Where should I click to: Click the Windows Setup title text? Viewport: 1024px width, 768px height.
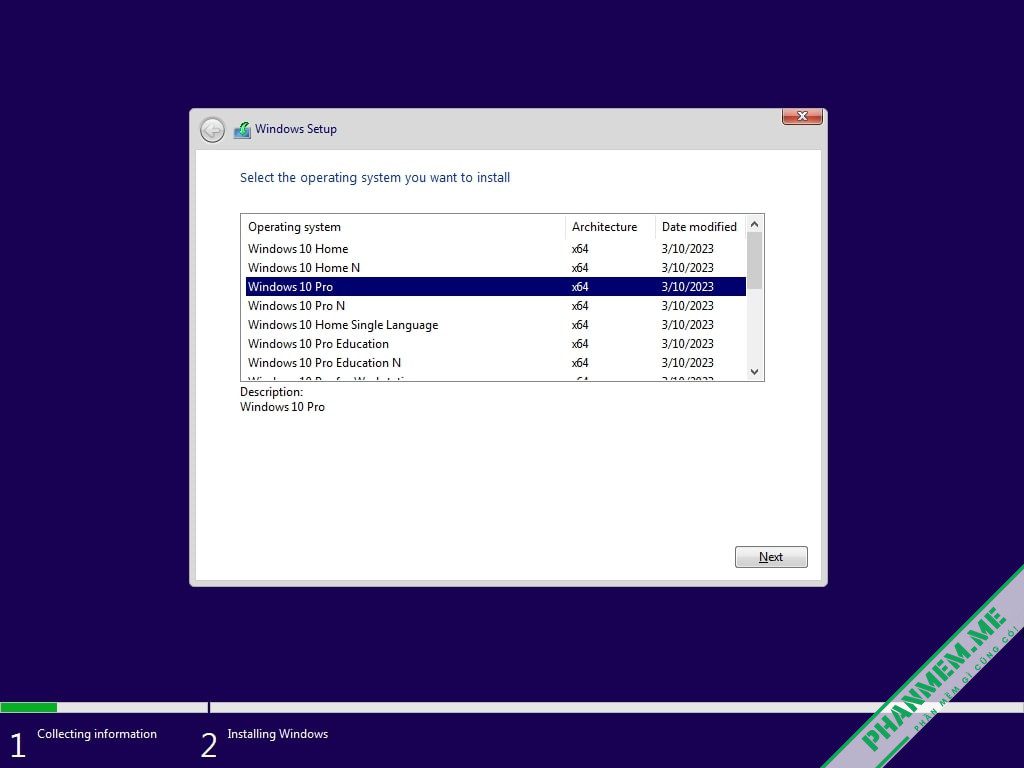click(x=296, y=129)
